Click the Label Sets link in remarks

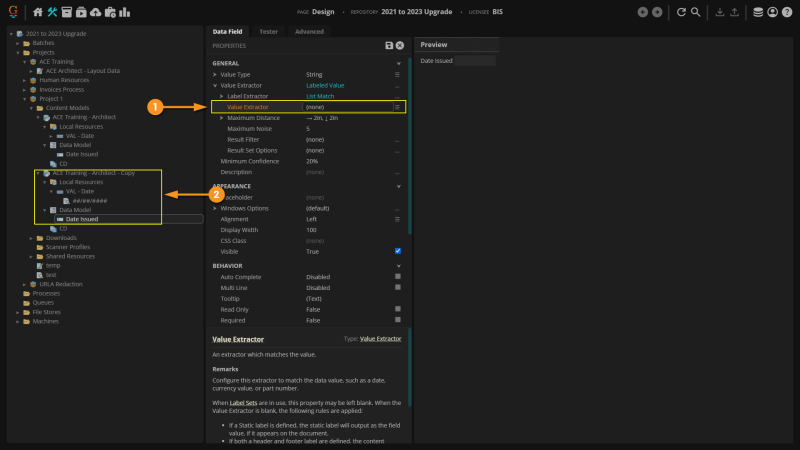coord(243,402)
